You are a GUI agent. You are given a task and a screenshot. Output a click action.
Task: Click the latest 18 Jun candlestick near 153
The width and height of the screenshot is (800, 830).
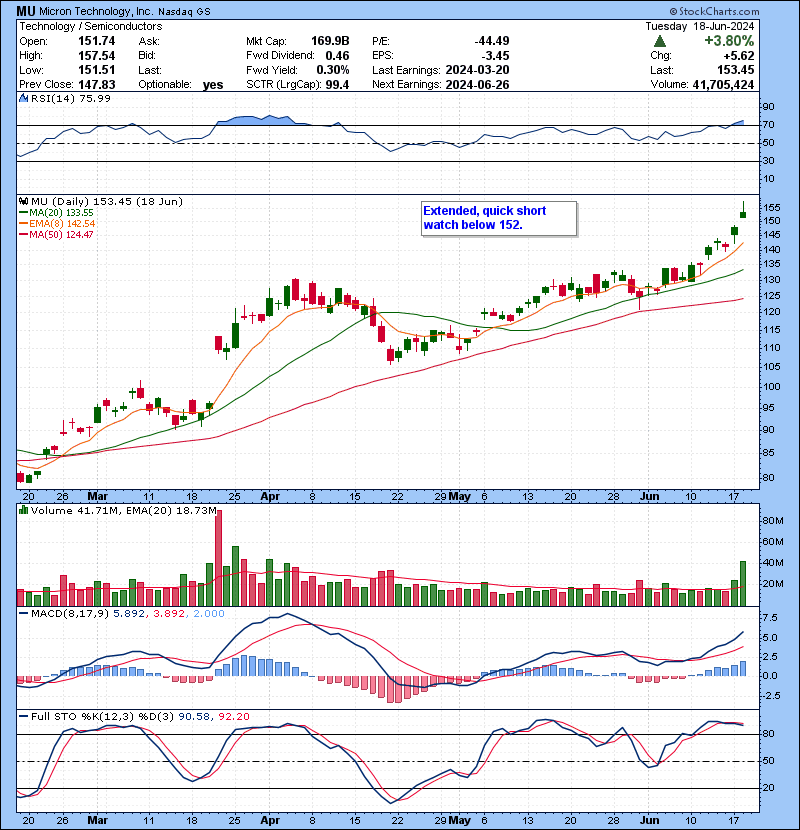coord(743,212)
